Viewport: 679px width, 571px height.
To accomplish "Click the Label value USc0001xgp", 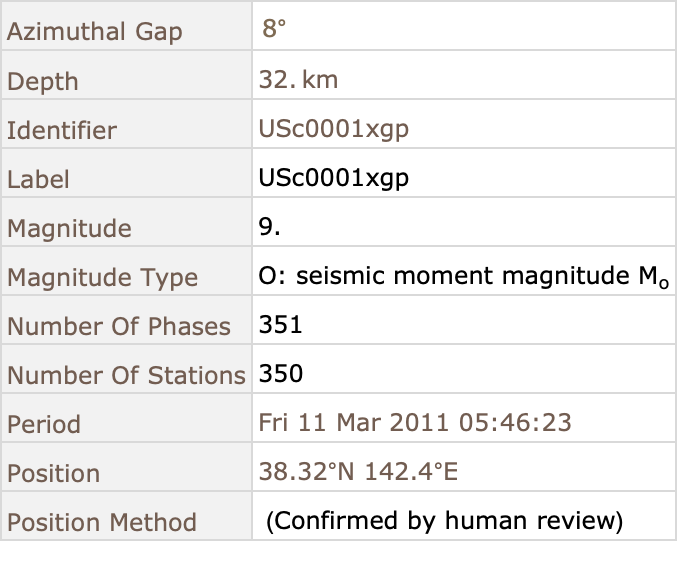I will click(x=333, y=178).
